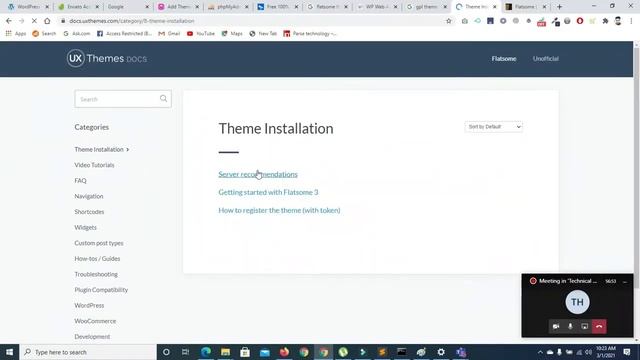Bookmark this page with the star icon
The height and width of the screenshot is (360, 640).
pyautogui.click(x=449, y=21)
